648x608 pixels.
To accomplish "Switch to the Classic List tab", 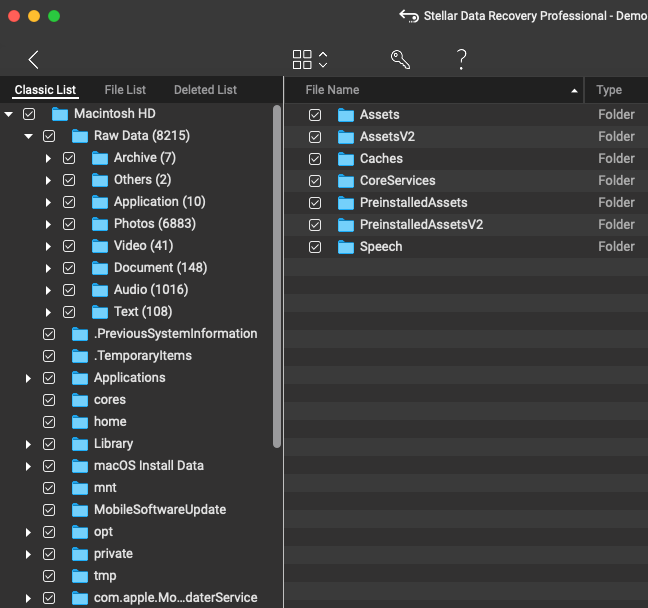I will pyautogui.click(x=45, y=90).
